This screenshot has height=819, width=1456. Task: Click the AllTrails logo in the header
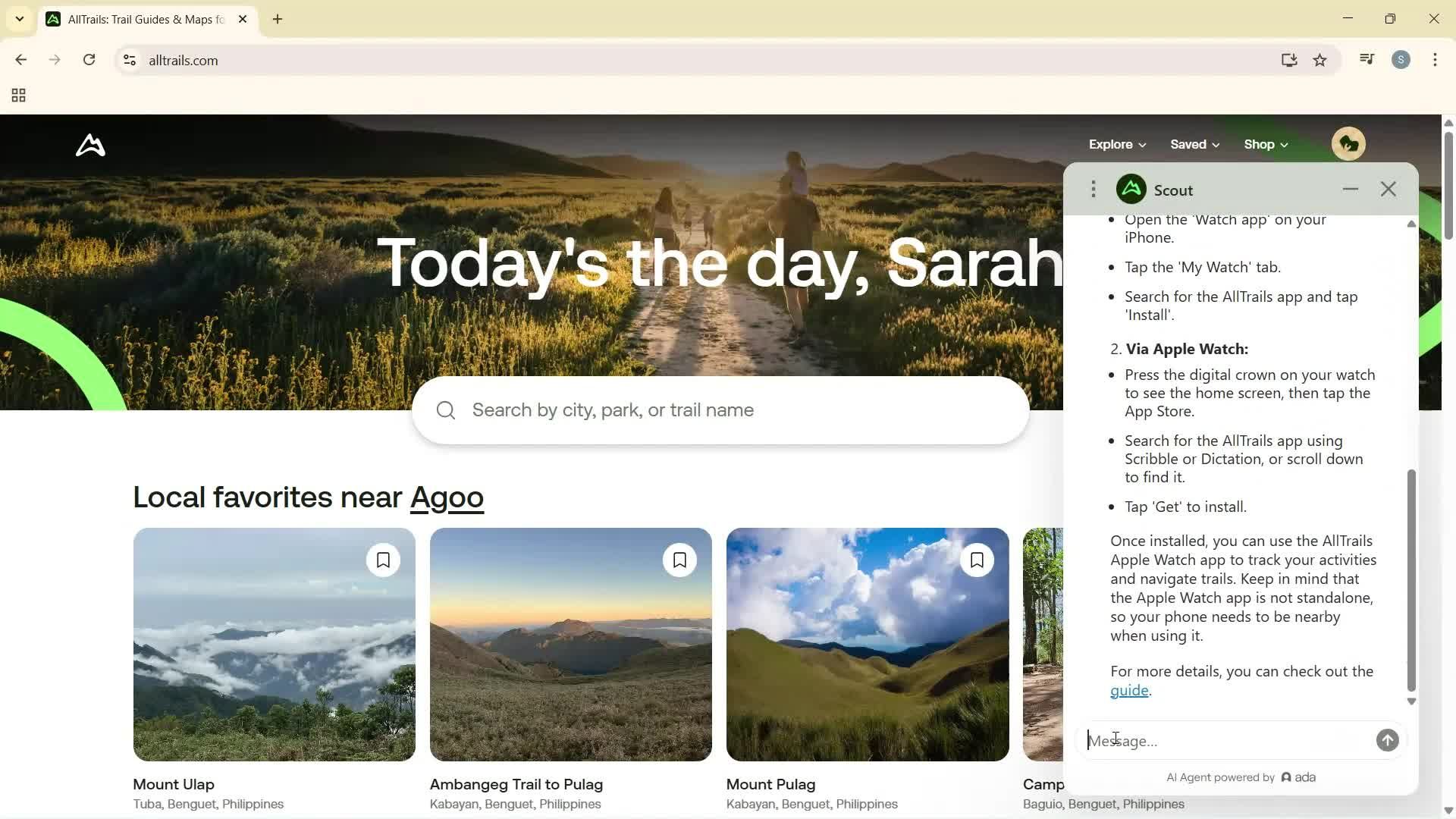(x=89, y=145)
